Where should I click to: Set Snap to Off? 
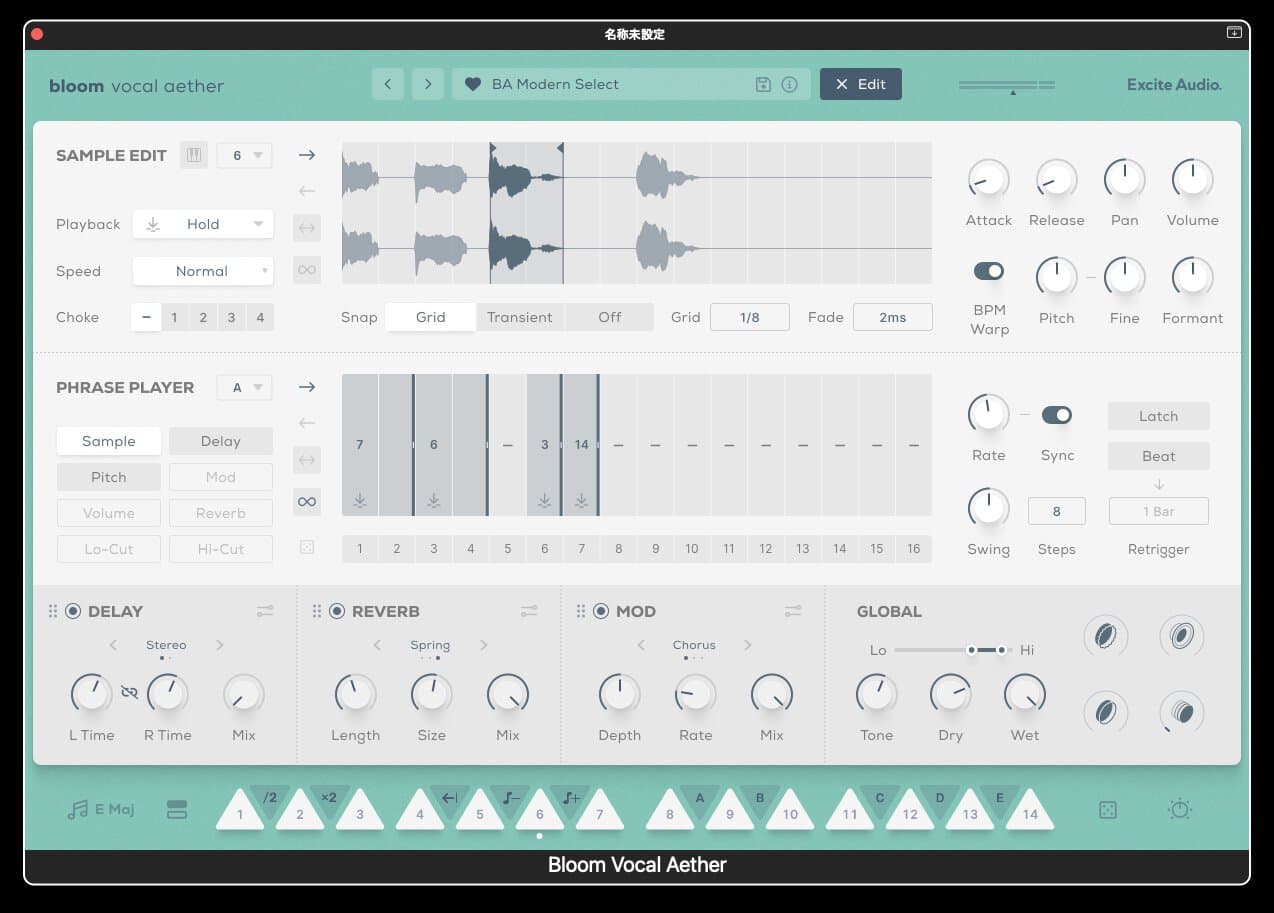coord(610,317)
